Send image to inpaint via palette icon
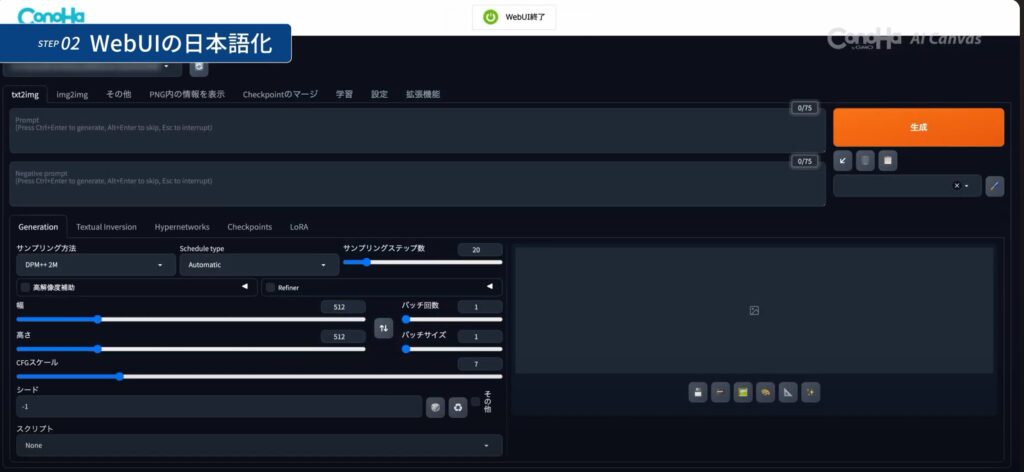The height and width of the screenshot is (472, 1024). click(765, 392)
